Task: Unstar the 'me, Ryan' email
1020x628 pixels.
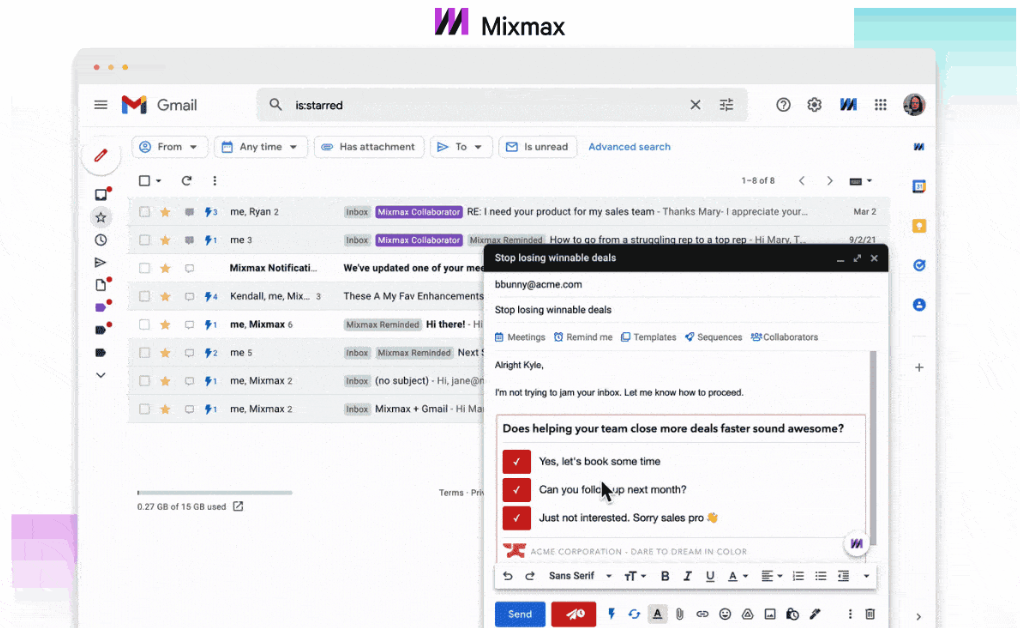Action: [165, 212]
